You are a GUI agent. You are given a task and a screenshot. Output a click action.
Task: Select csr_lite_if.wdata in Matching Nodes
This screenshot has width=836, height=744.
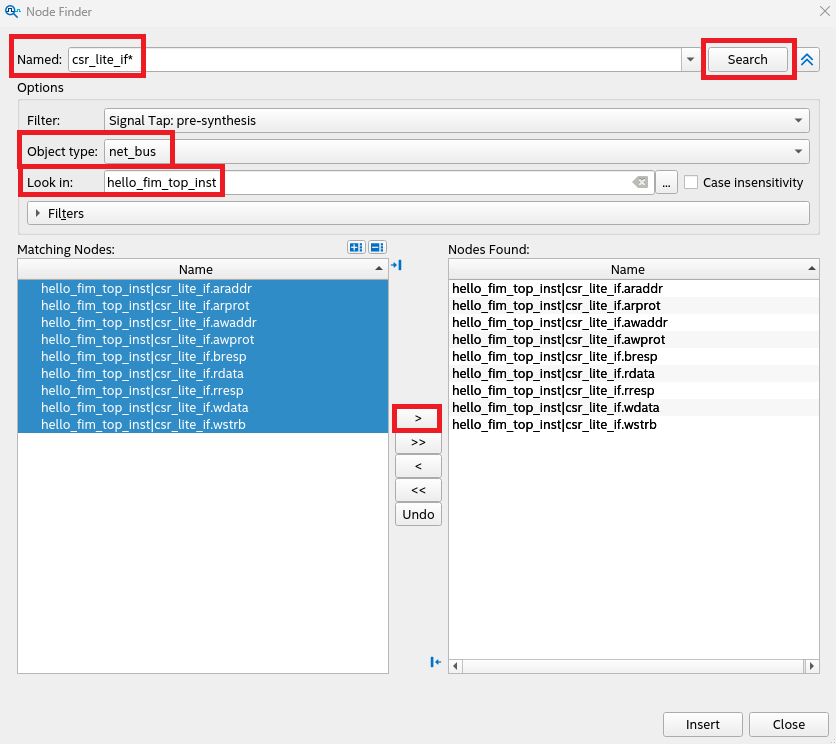tap(203, 408)
